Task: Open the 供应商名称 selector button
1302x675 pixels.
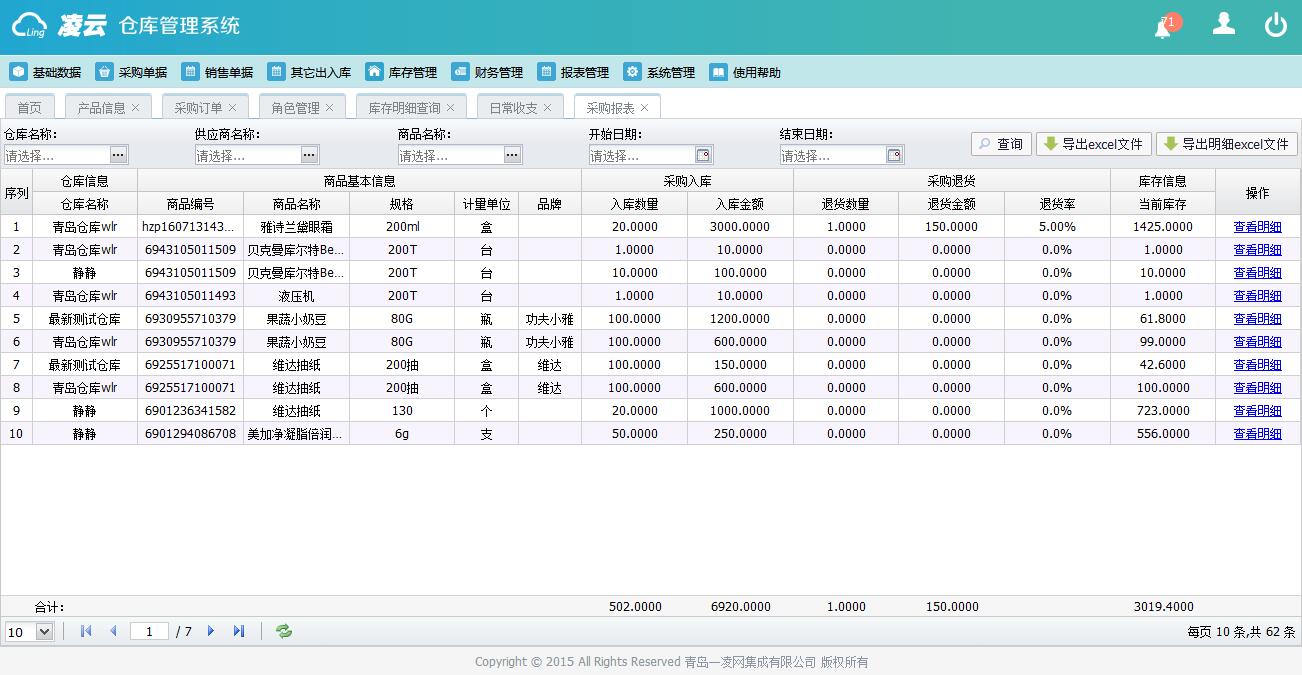Action: [x=310, y=155]
